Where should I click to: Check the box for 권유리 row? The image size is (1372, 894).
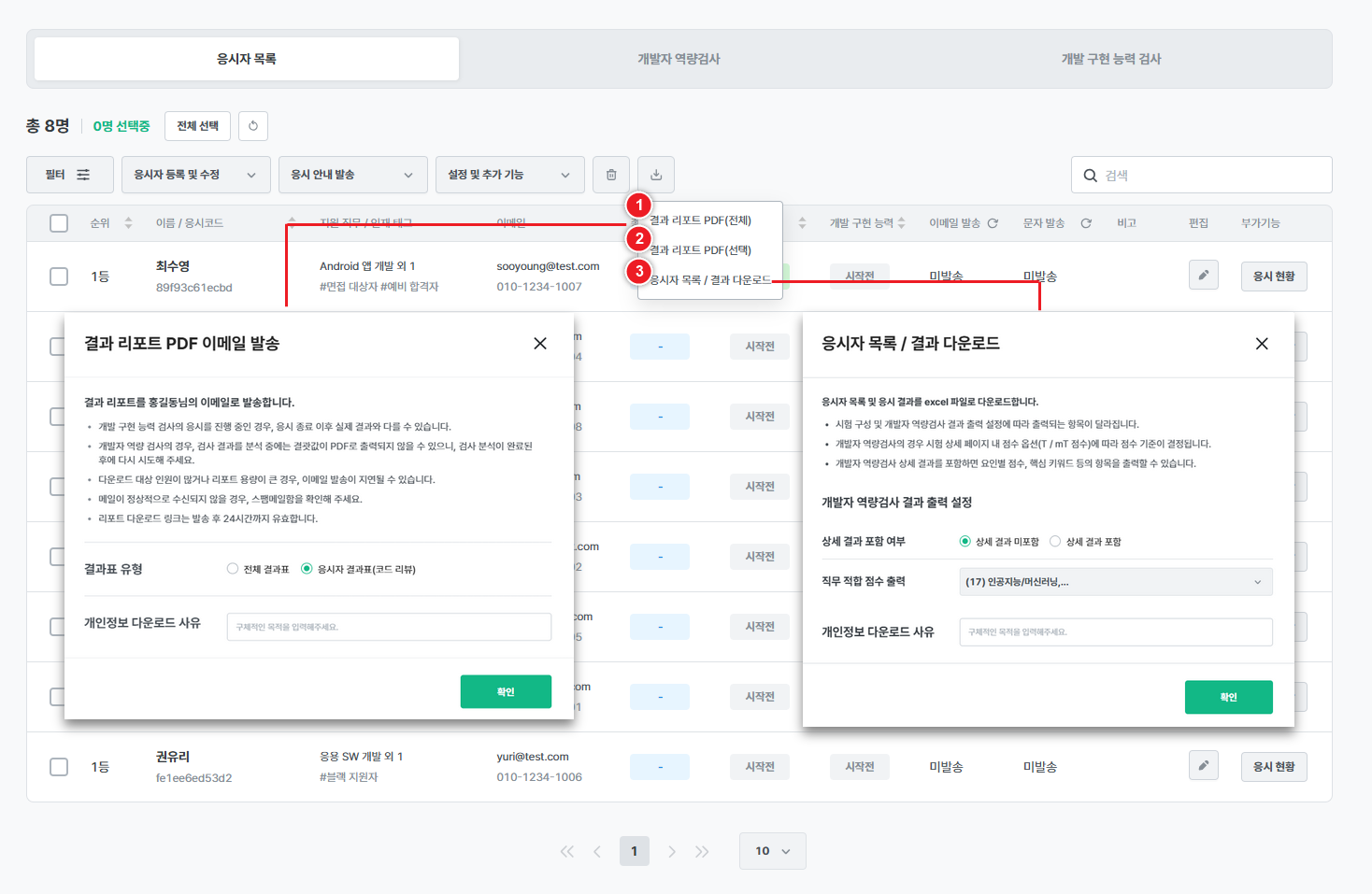pyautogui.click(x=59, y=767)
